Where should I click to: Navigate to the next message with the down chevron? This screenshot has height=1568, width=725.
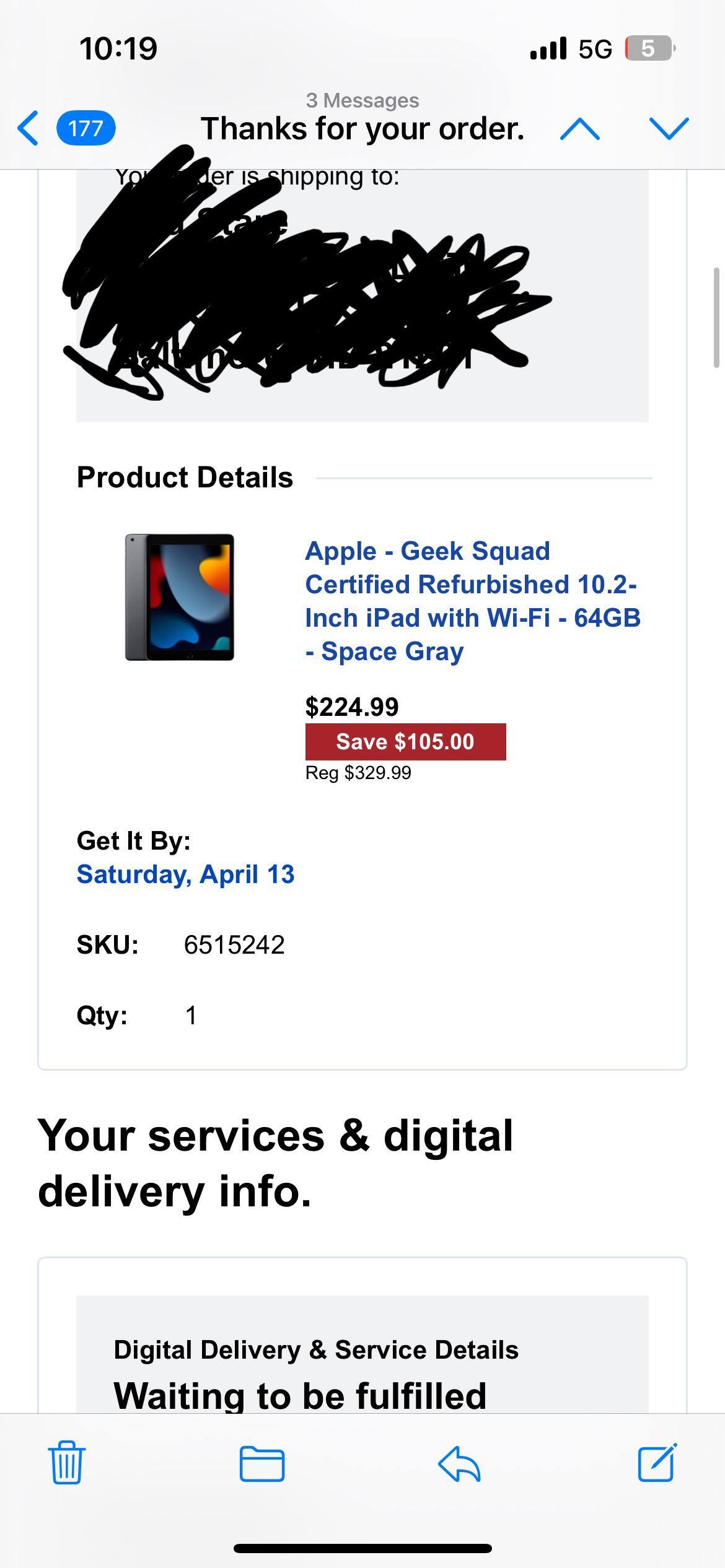[x=668, y=129]
